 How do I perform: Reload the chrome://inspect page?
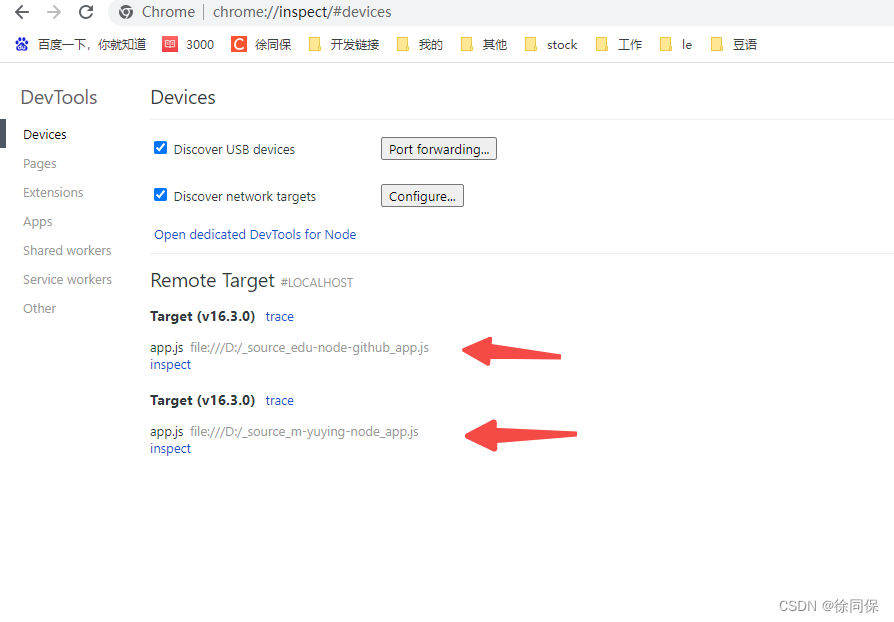pos(86,12)
